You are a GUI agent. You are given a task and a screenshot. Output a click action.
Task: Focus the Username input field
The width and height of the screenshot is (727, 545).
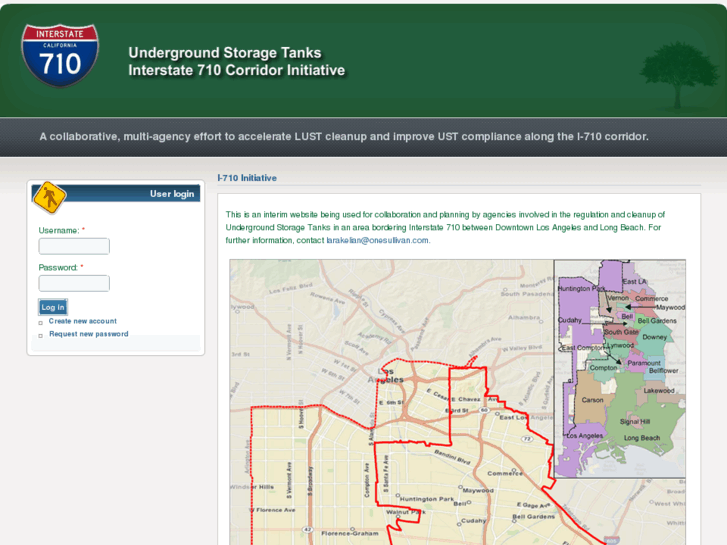tap(74, 246)
